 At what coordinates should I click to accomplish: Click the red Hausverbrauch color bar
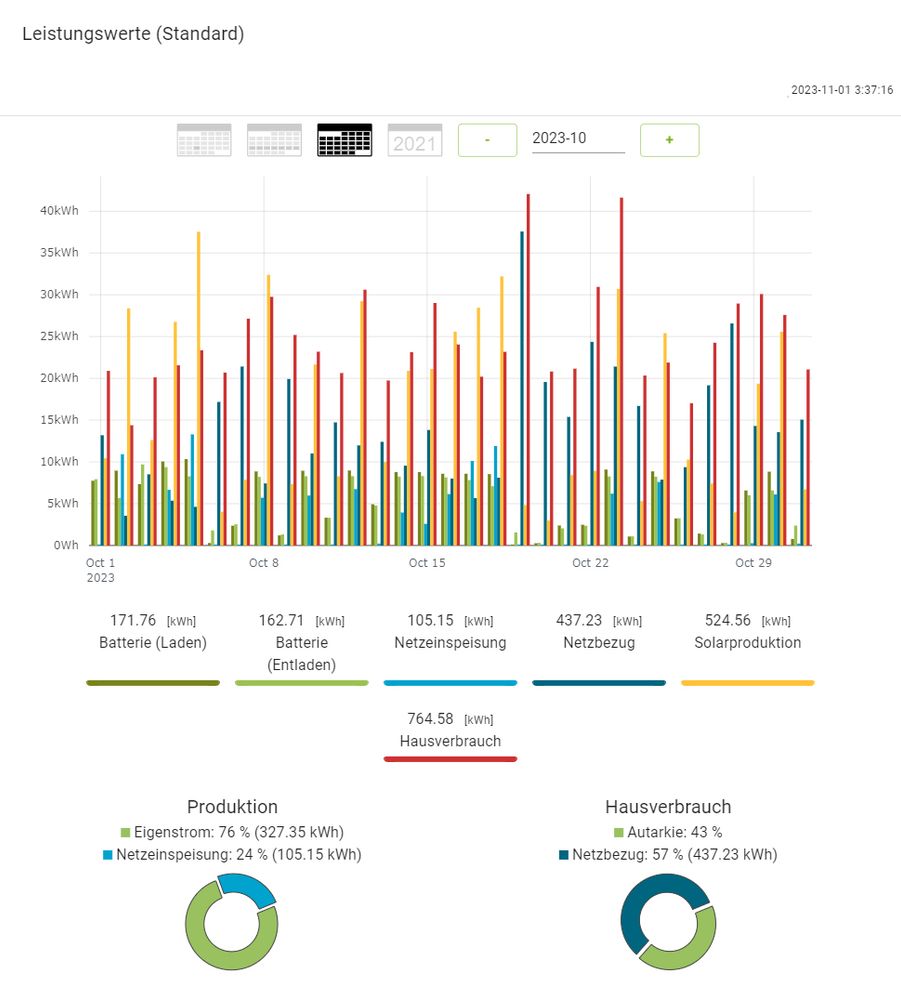[x=450, y=759]
